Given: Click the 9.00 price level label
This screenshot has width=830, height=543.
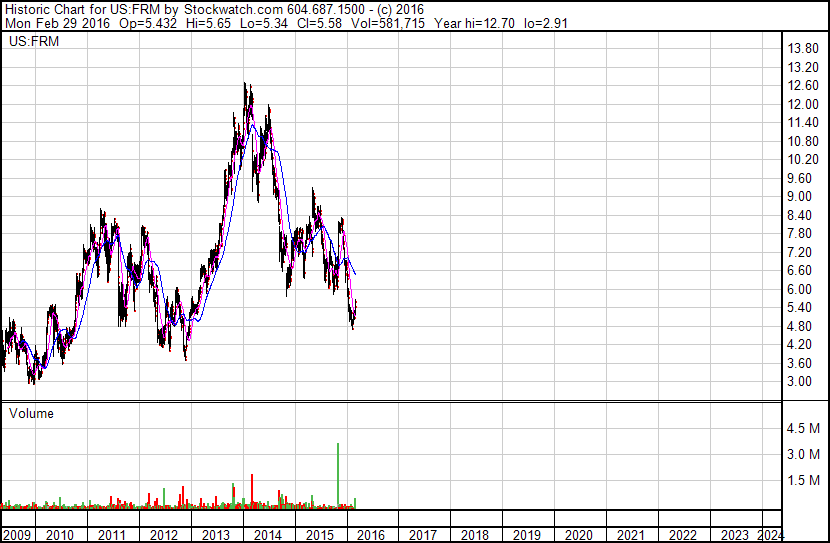Looking at the screenshot, I should pyautogui.click(x=799, y=196).
